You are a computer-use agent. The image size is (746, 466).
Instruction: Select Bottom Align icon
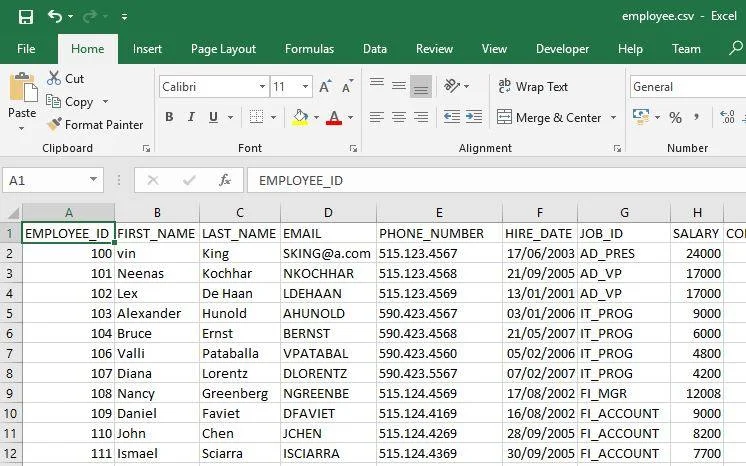click(x=421, y=86)
